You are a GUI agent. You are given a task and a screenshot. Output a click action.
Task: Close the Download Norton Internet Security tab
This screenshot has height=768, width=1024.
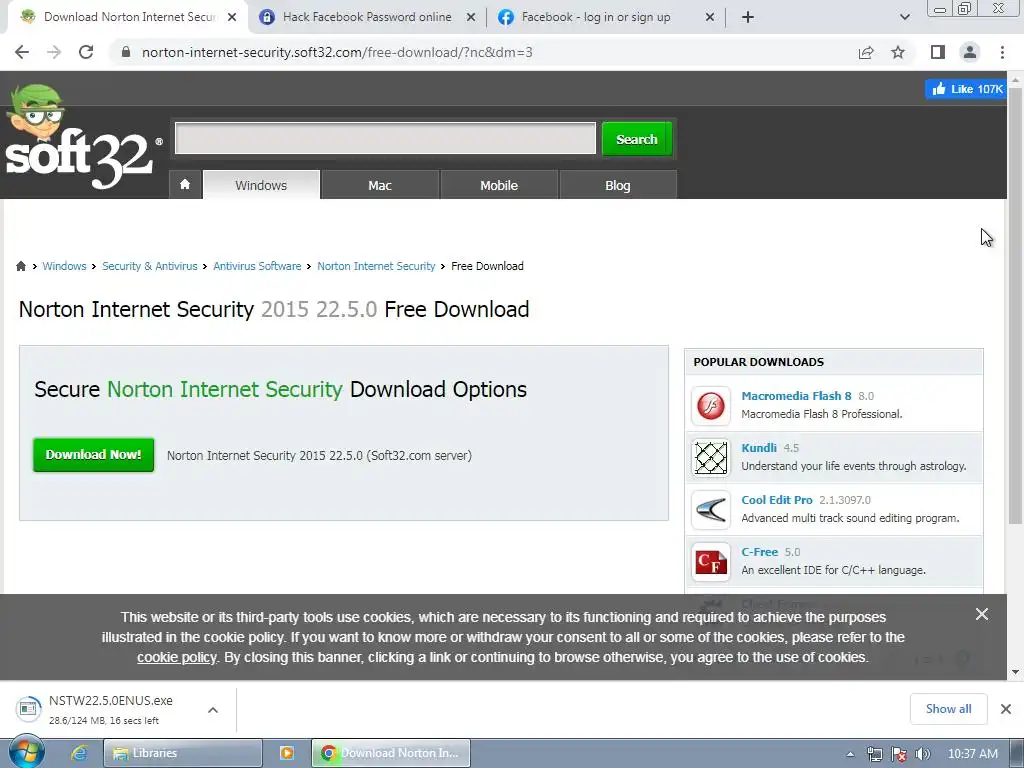click(232, 18)
